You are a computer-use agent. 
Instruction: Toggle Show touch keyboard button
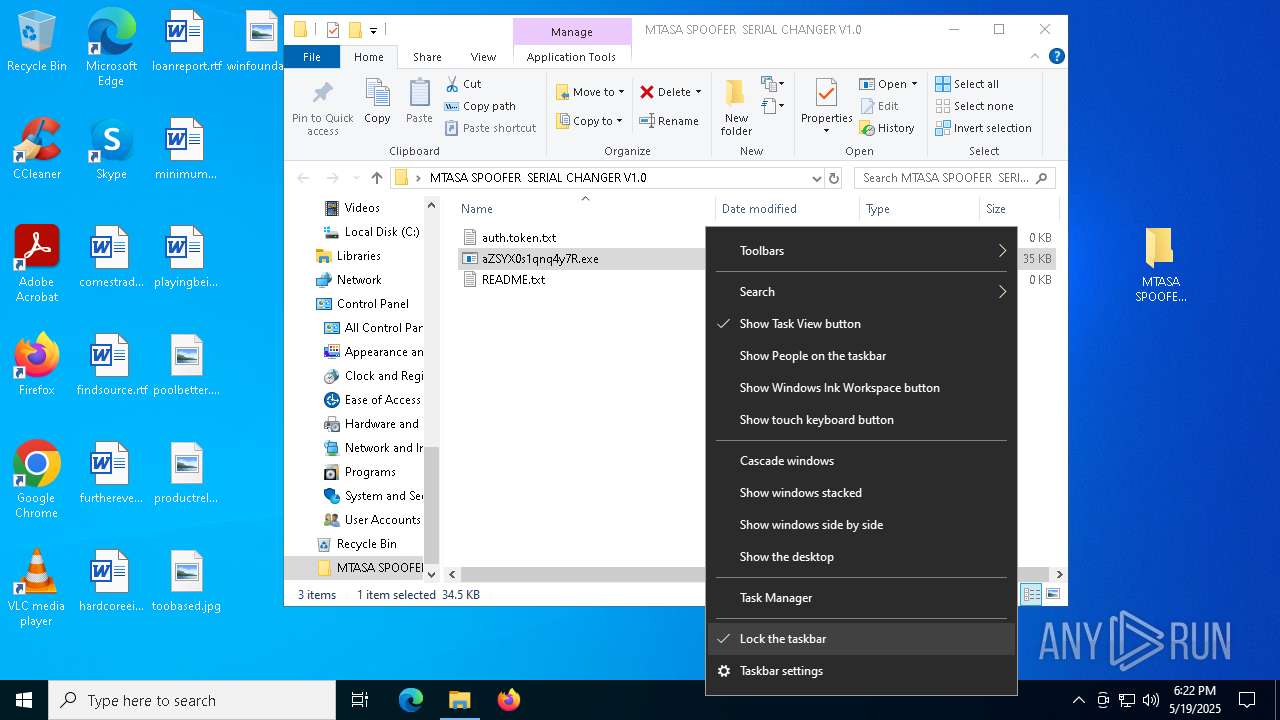coord(861,420)
